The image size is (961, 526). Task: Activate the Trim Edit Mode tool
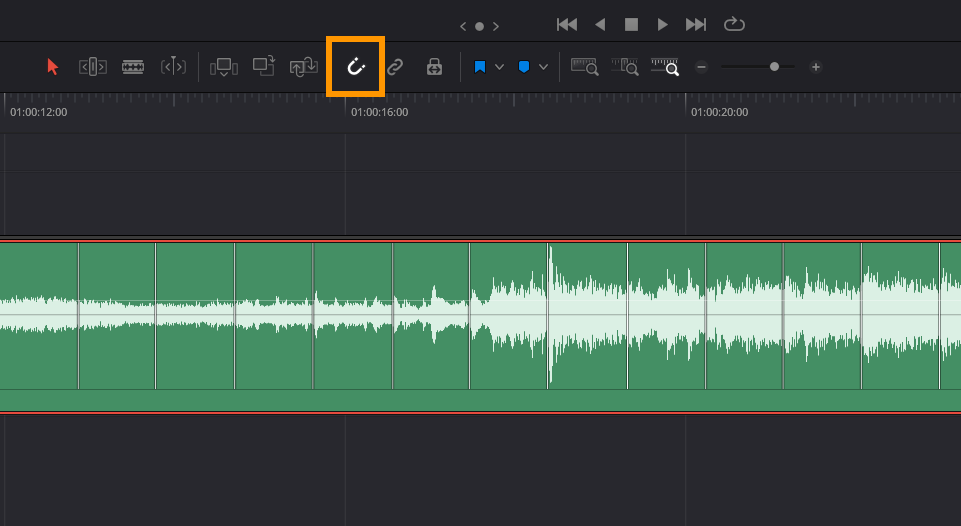pos(93,67)
